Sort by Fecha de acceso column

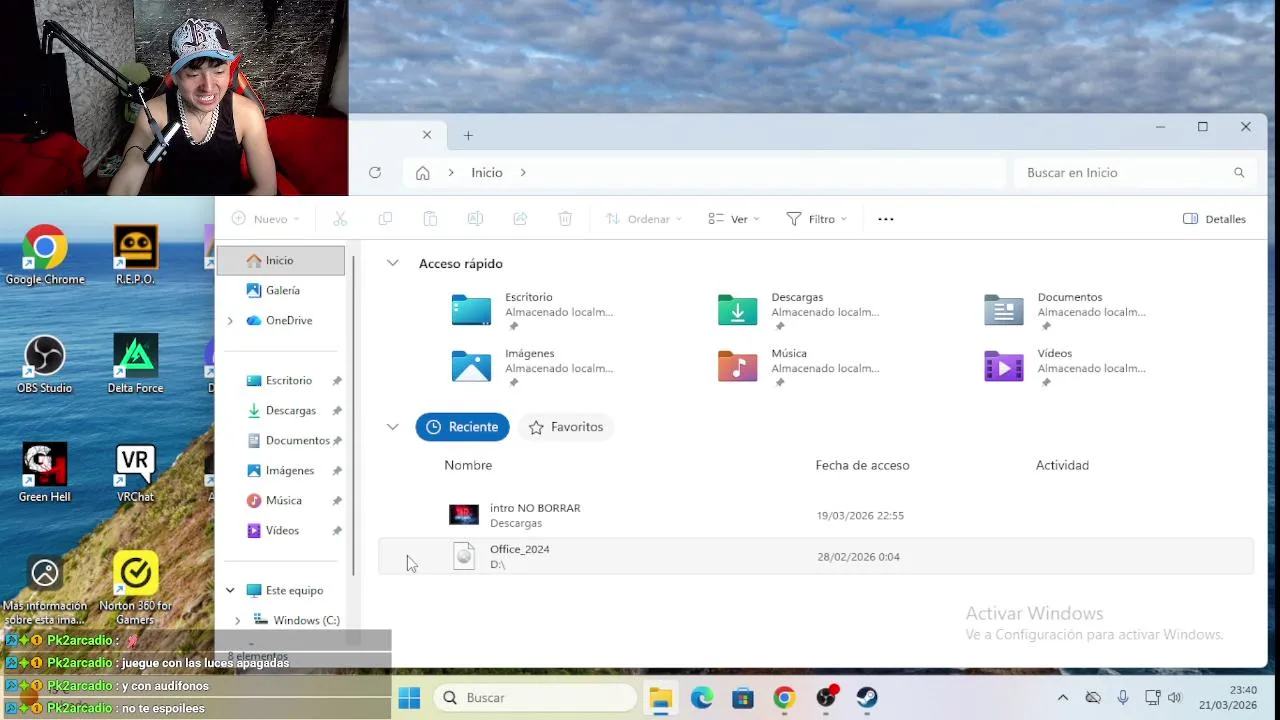click(x=862, y=465)
